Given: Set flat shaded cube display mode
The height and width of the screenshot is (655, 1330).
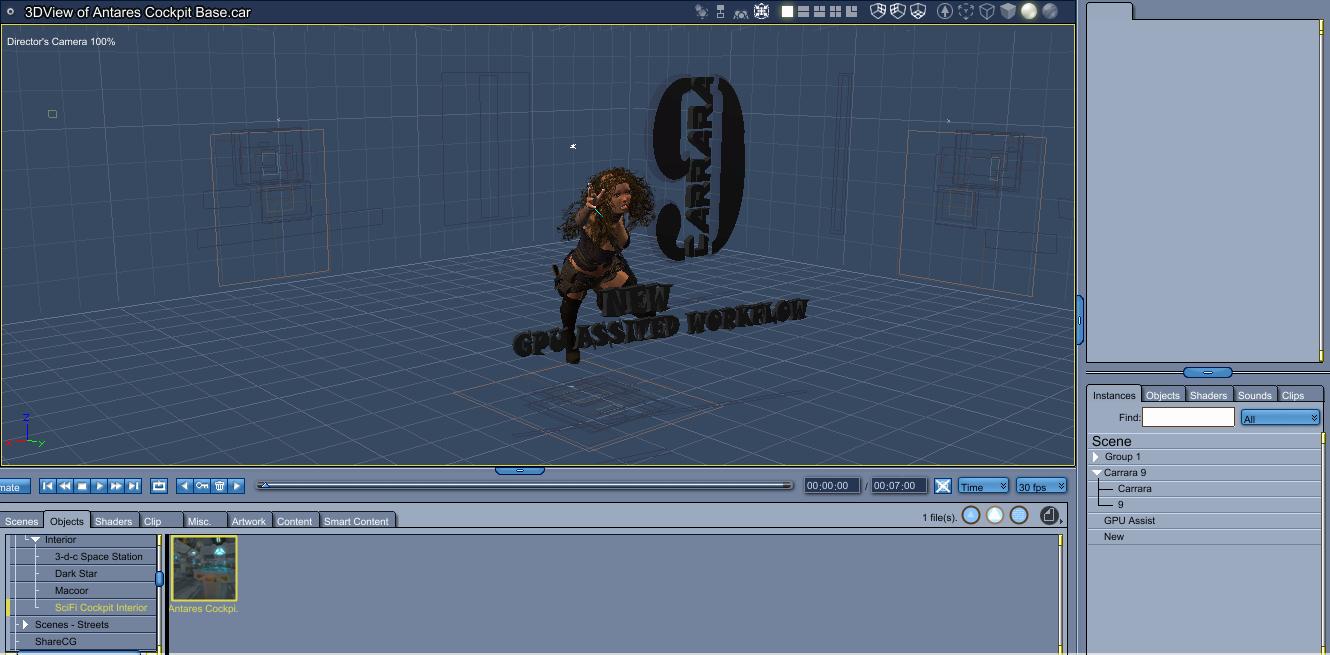Looking at the screenshot, I should [1008, 12].
